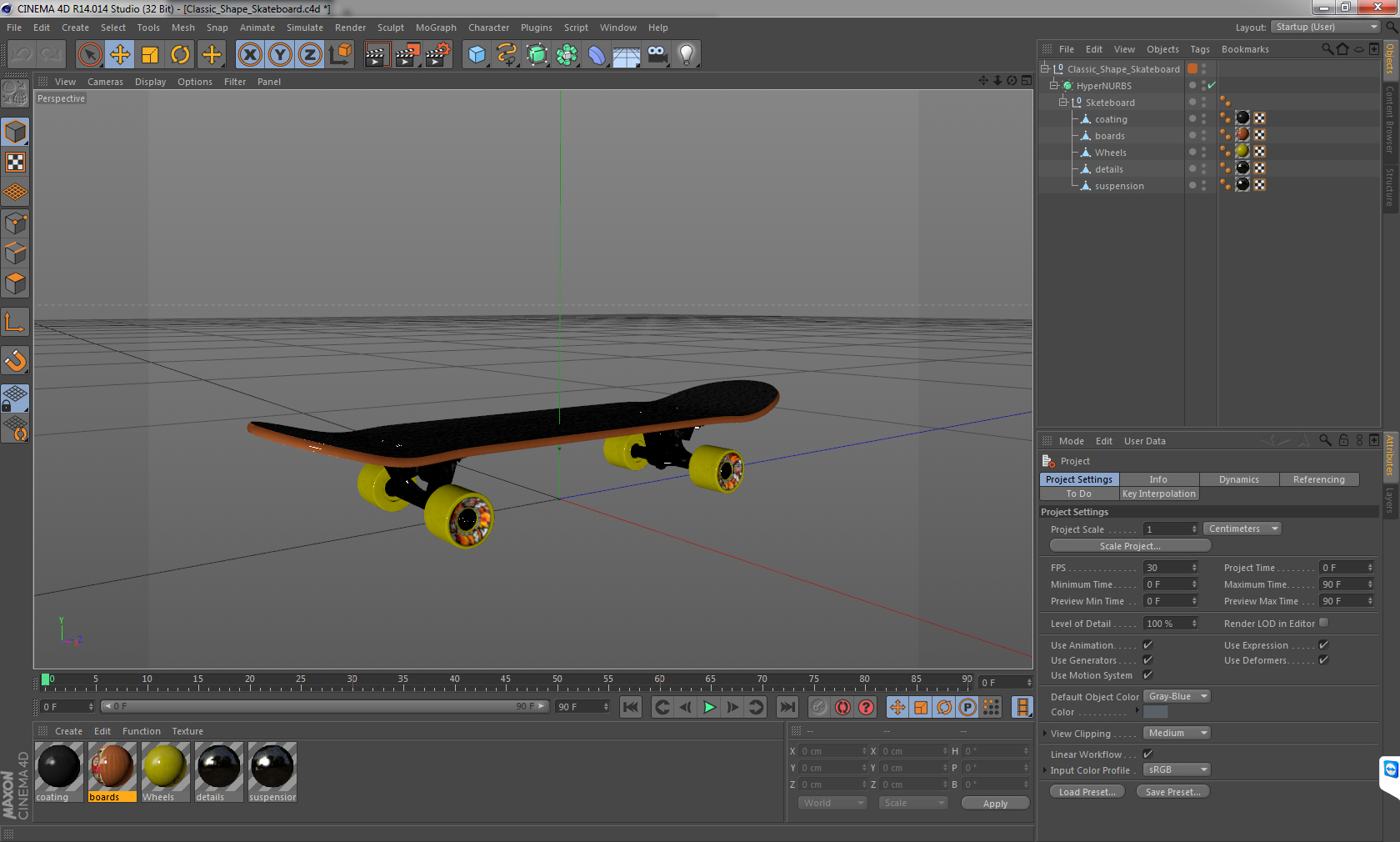Select the Wheels yellow material swatch
The width and height of the screenshot is (1400, 842).
point(165,766)
